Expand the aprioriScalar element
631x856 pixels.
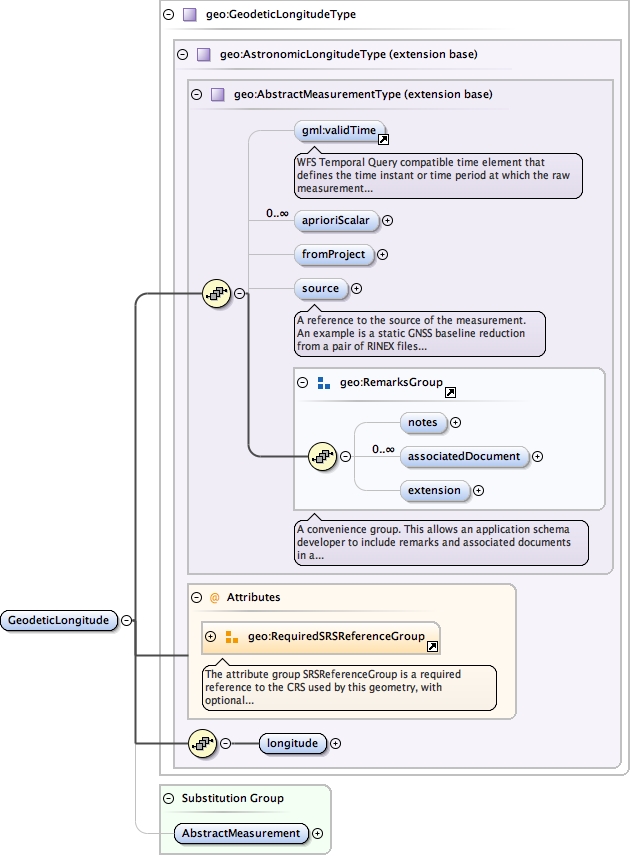coord(388,221)
